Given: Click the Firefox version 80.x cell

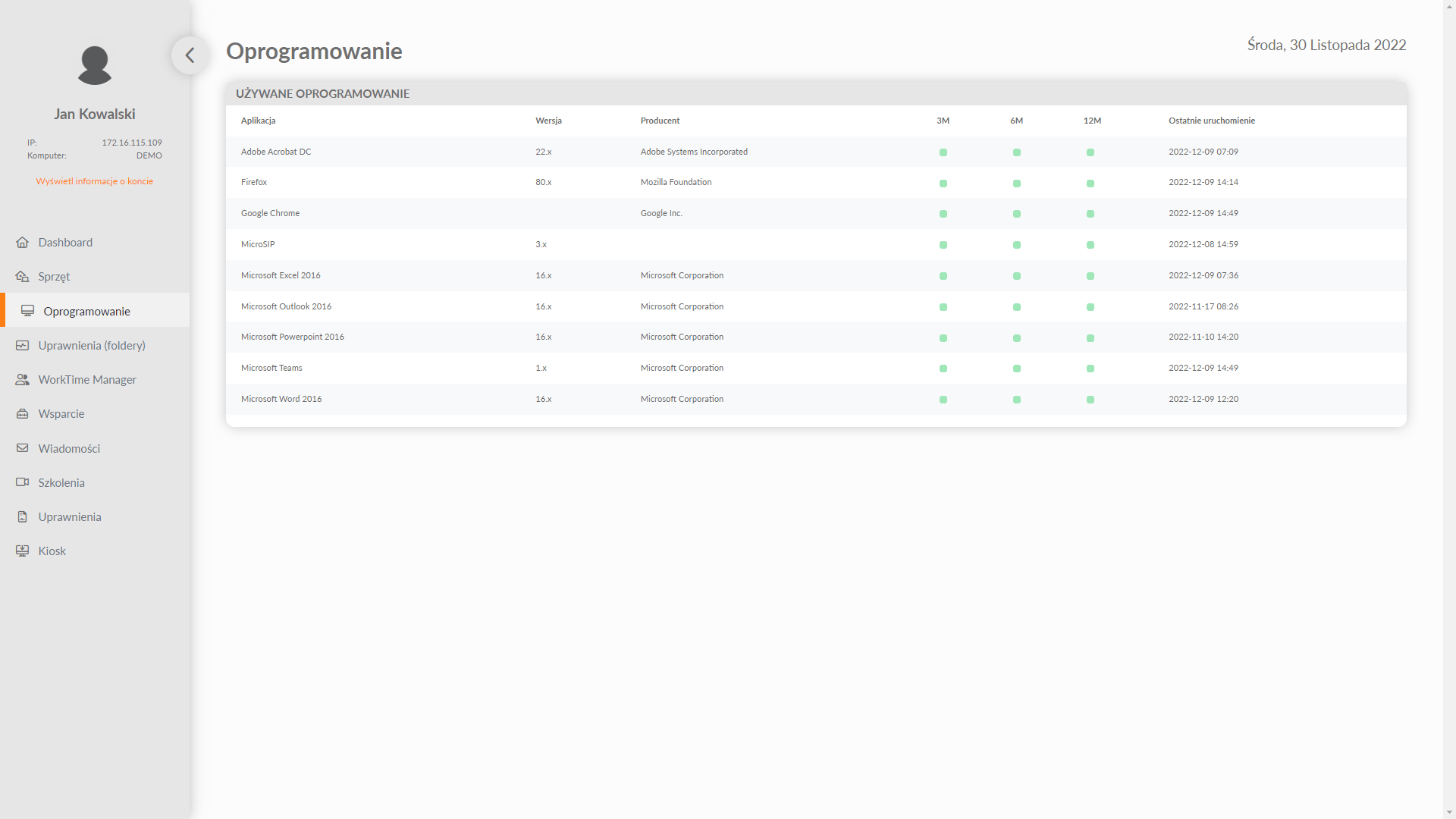Looking at the screenshot, I should (543, 182).
